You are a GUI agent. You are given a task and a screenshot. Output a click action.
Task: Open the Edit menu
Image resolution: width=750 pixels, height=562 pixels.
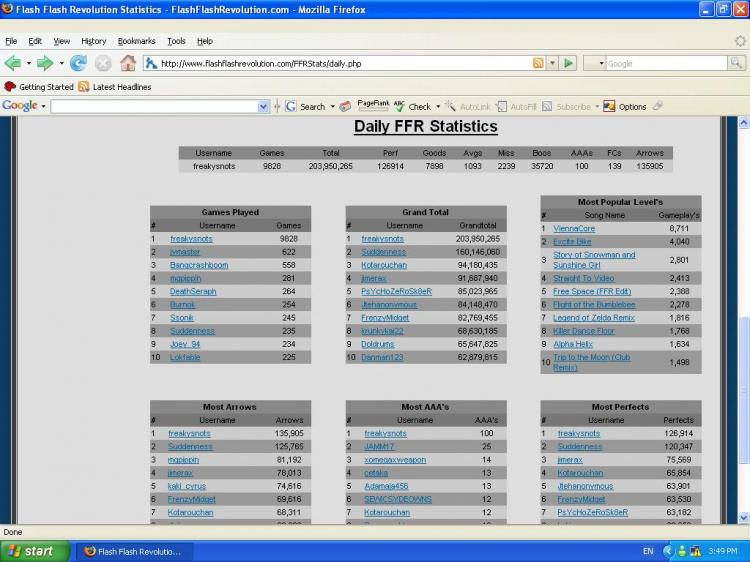[35, 41]
